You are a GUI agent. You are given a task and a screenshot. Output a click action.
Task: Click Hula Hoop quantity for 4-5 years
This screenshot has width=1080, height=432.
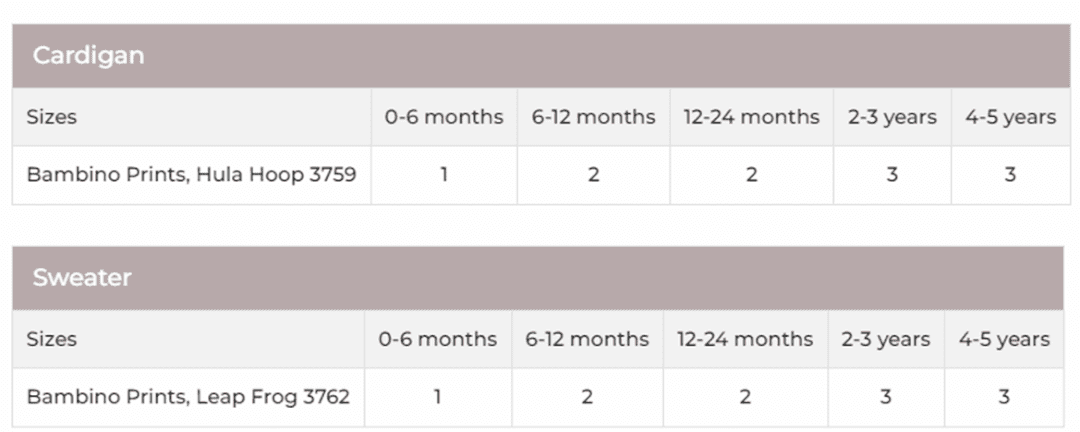tap(1010, 175)
